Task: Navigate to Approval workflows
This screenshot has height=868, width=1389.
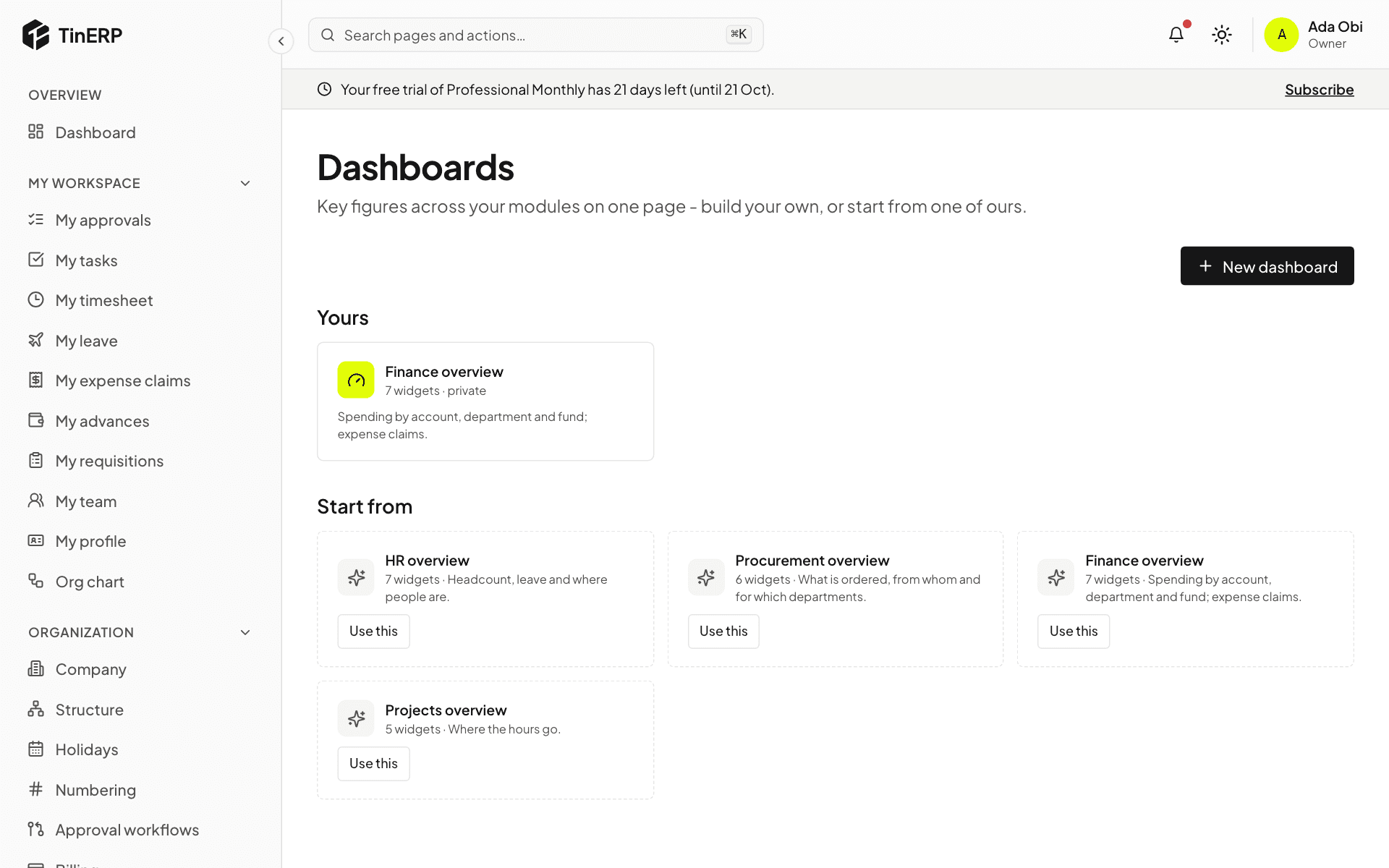Action: 140,830
